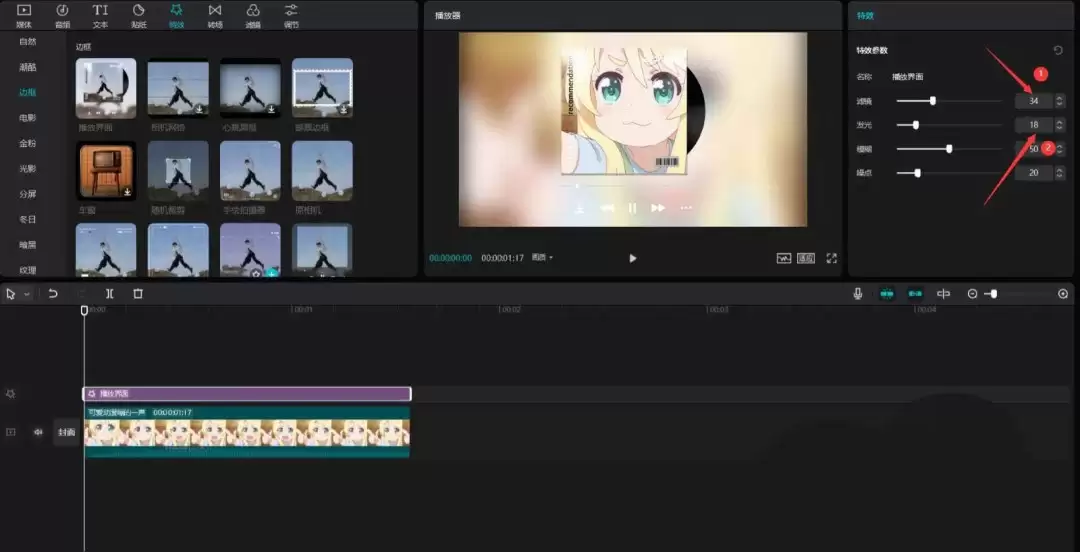Select the 冬日 effect category
This screenshot has width=1080, height=552.
(x=28, y=219)
